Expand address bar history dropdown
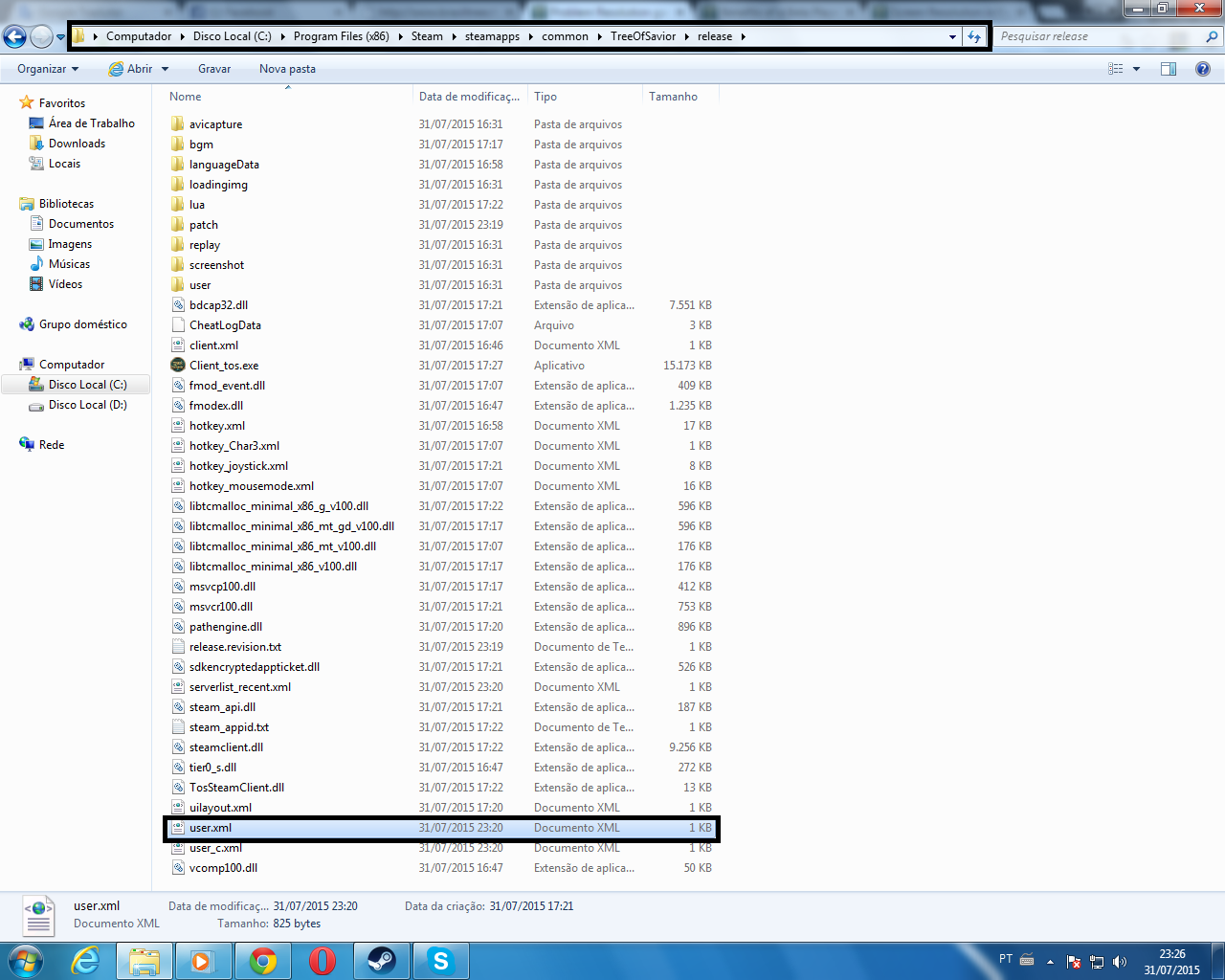Image resolution: width=1225 pixels, height=980 pixels. [x=952, y=36]
